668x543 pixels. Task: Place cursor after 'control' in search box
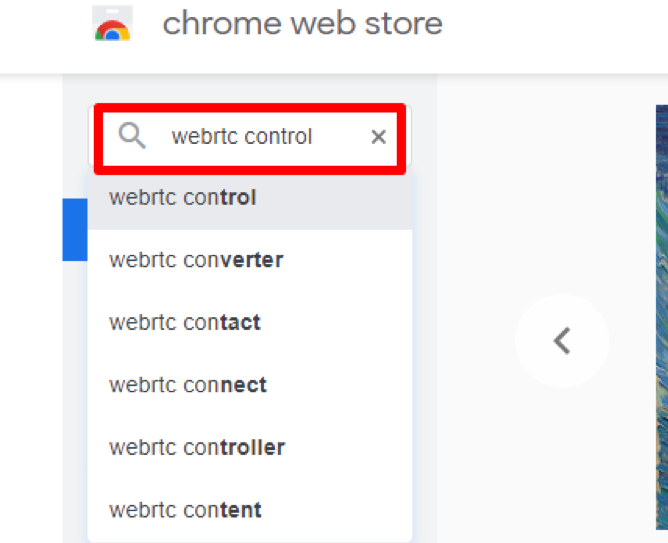click(x=314, y=137)
